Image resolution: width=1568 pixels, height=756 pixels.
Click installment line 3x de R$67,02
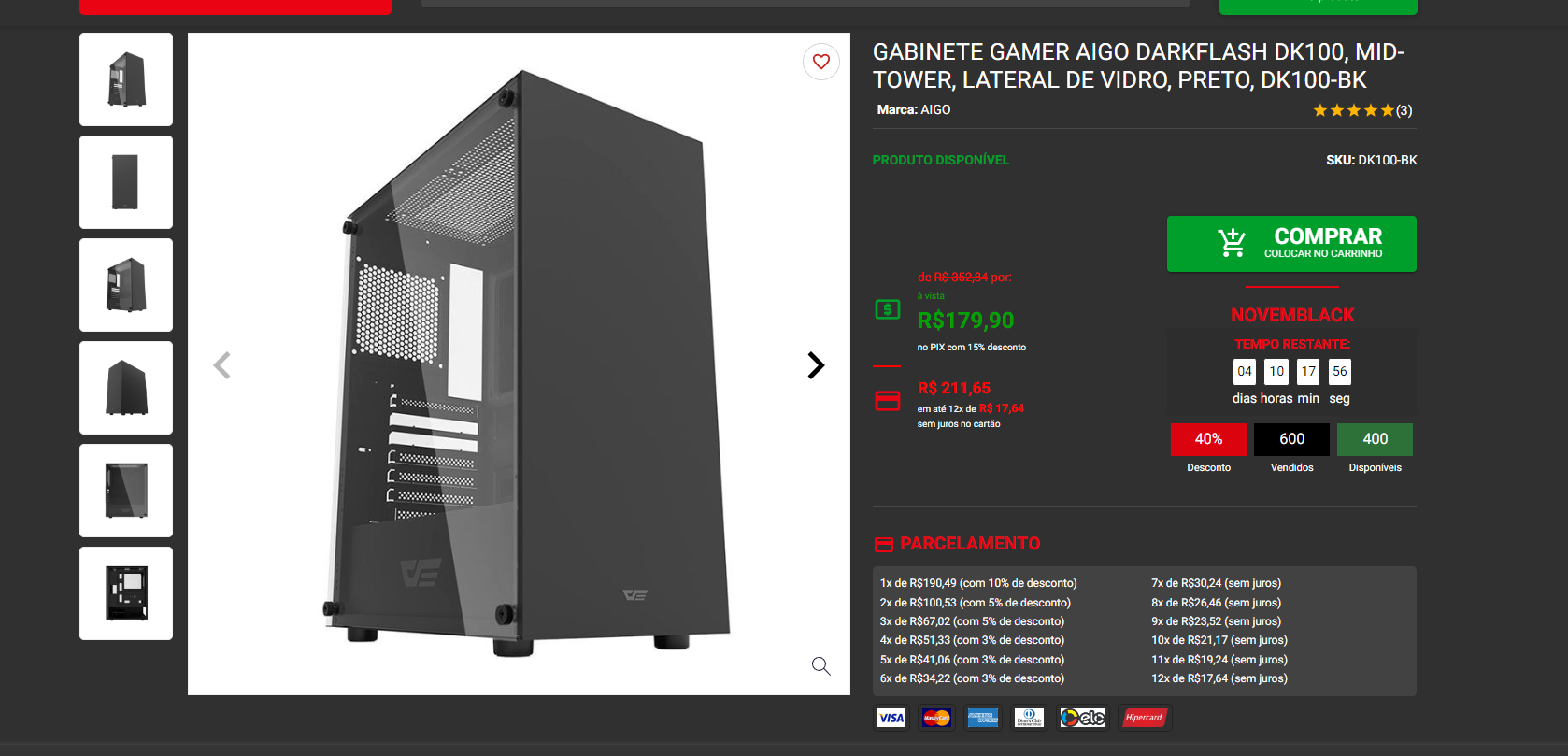click(x=972, y=621)
